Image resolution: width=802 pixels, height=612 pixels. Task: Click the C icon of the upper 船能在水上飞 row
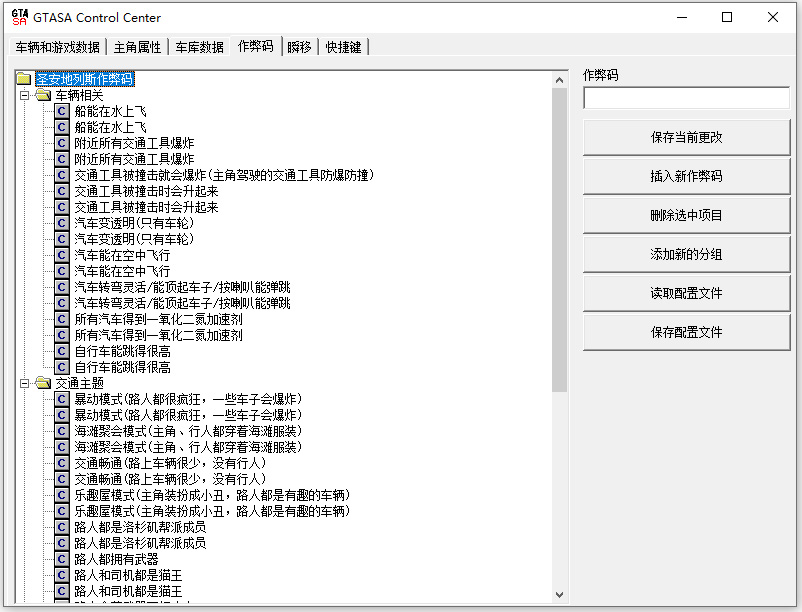(x=62, y=111)
